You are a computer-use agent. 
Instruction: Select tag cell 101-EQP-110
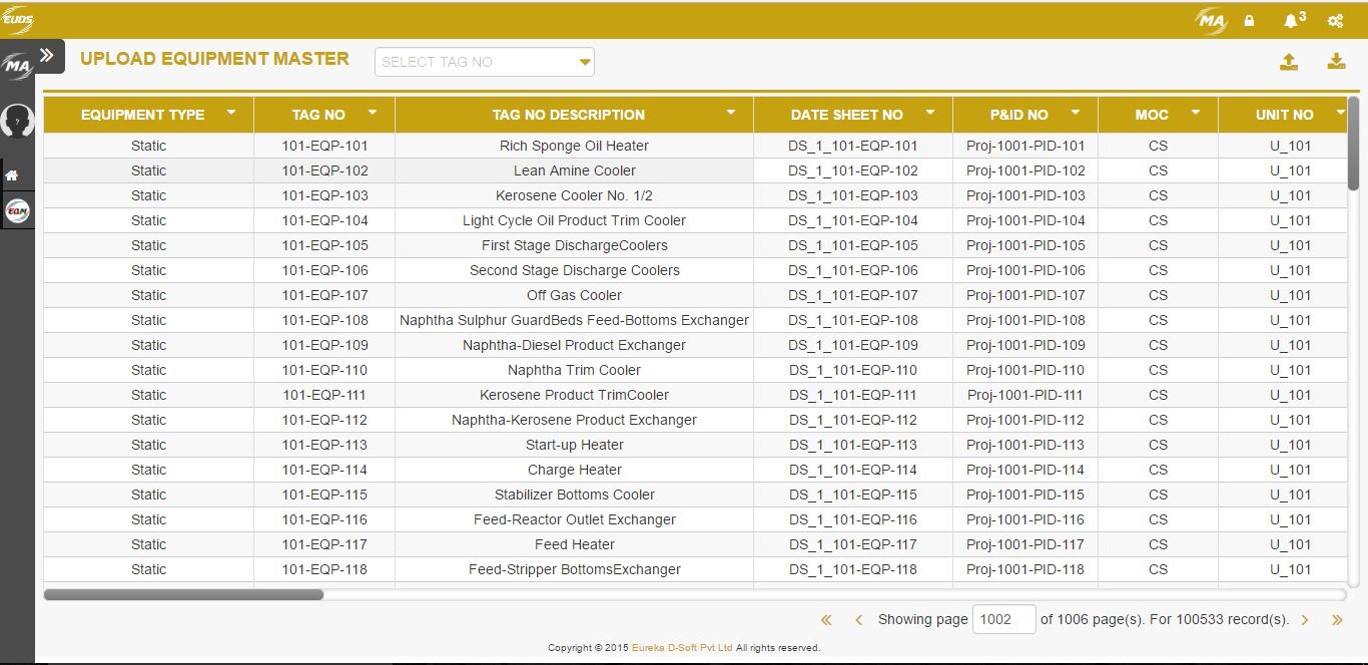pyautogui.click(x=325, y=370)
